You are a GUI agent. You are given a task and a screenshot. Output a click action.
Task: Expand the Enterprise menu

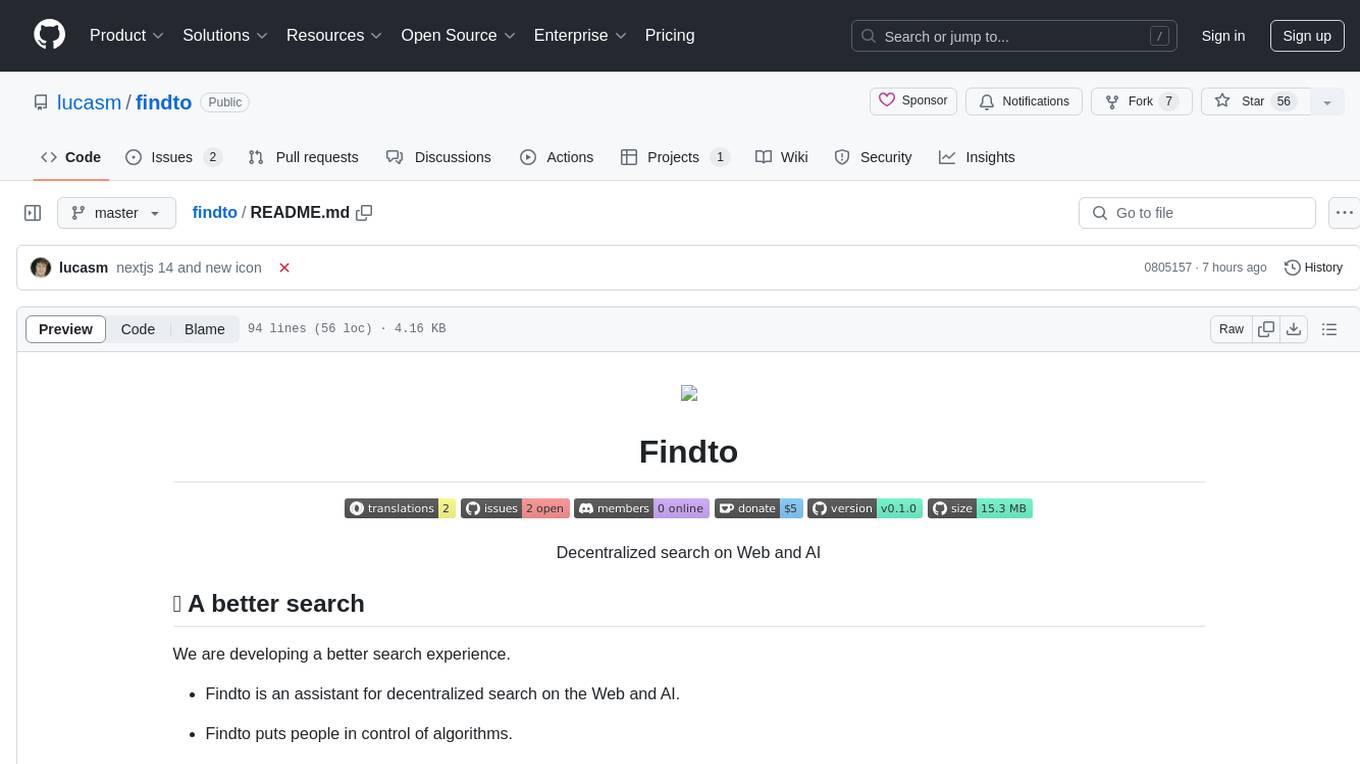coord(580,35)
